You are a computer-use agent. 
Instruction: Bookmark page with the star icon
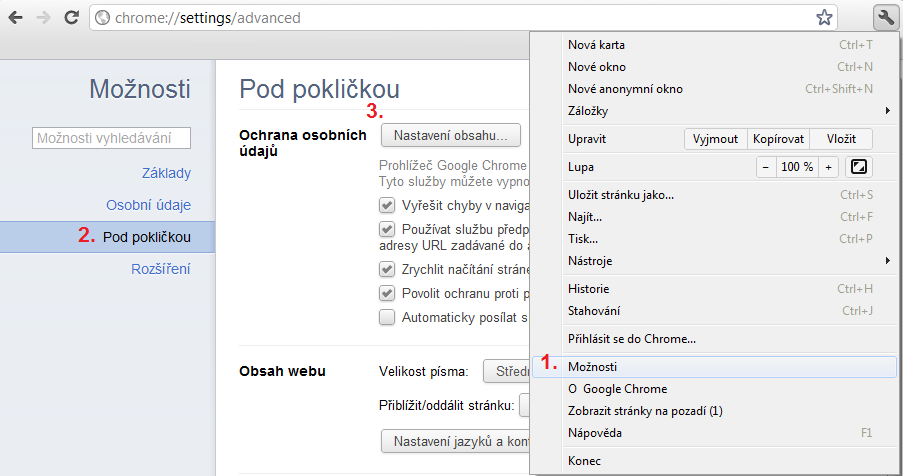click(824, 17)
